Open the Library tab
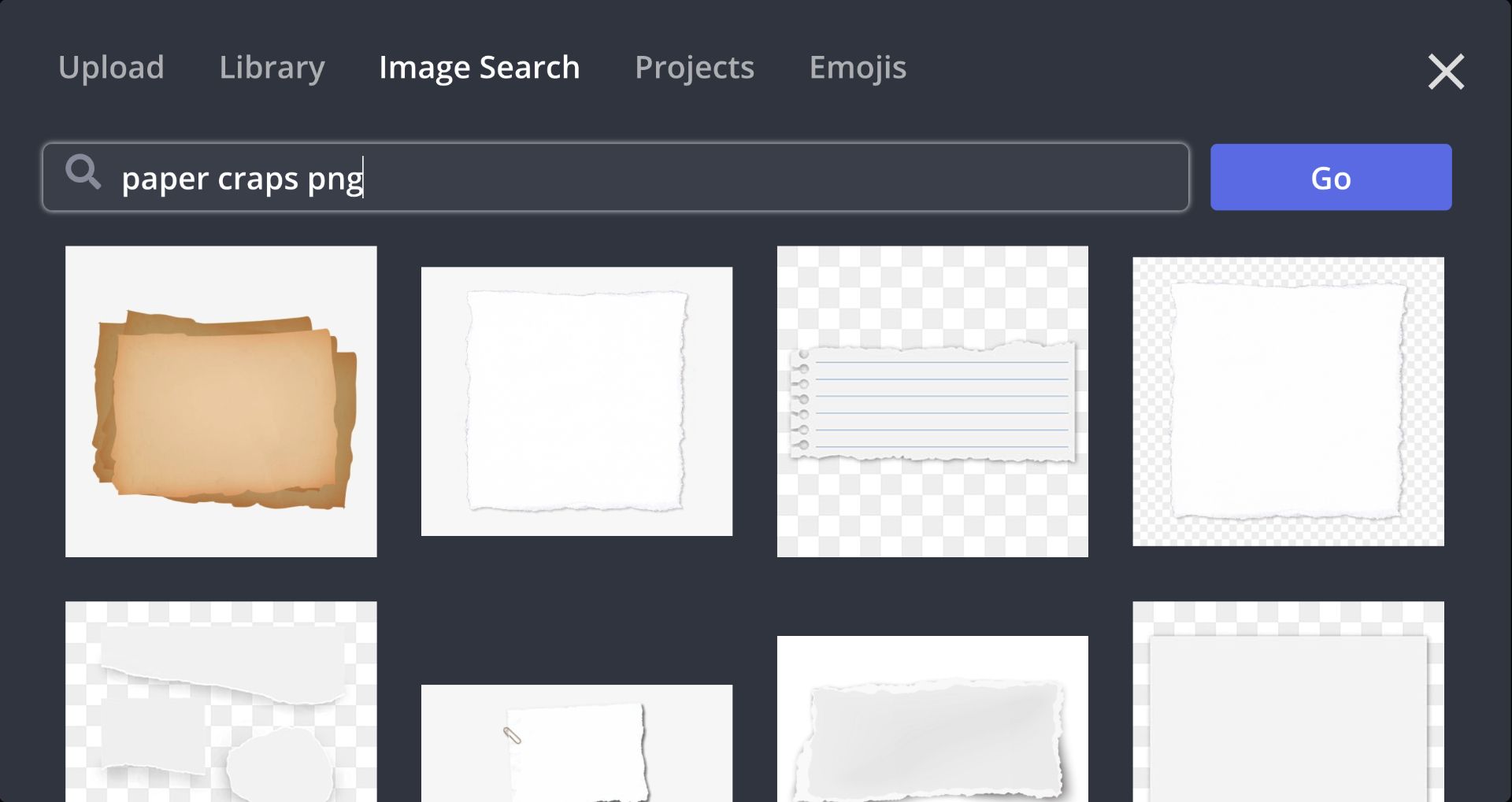 tap(272, 68)
